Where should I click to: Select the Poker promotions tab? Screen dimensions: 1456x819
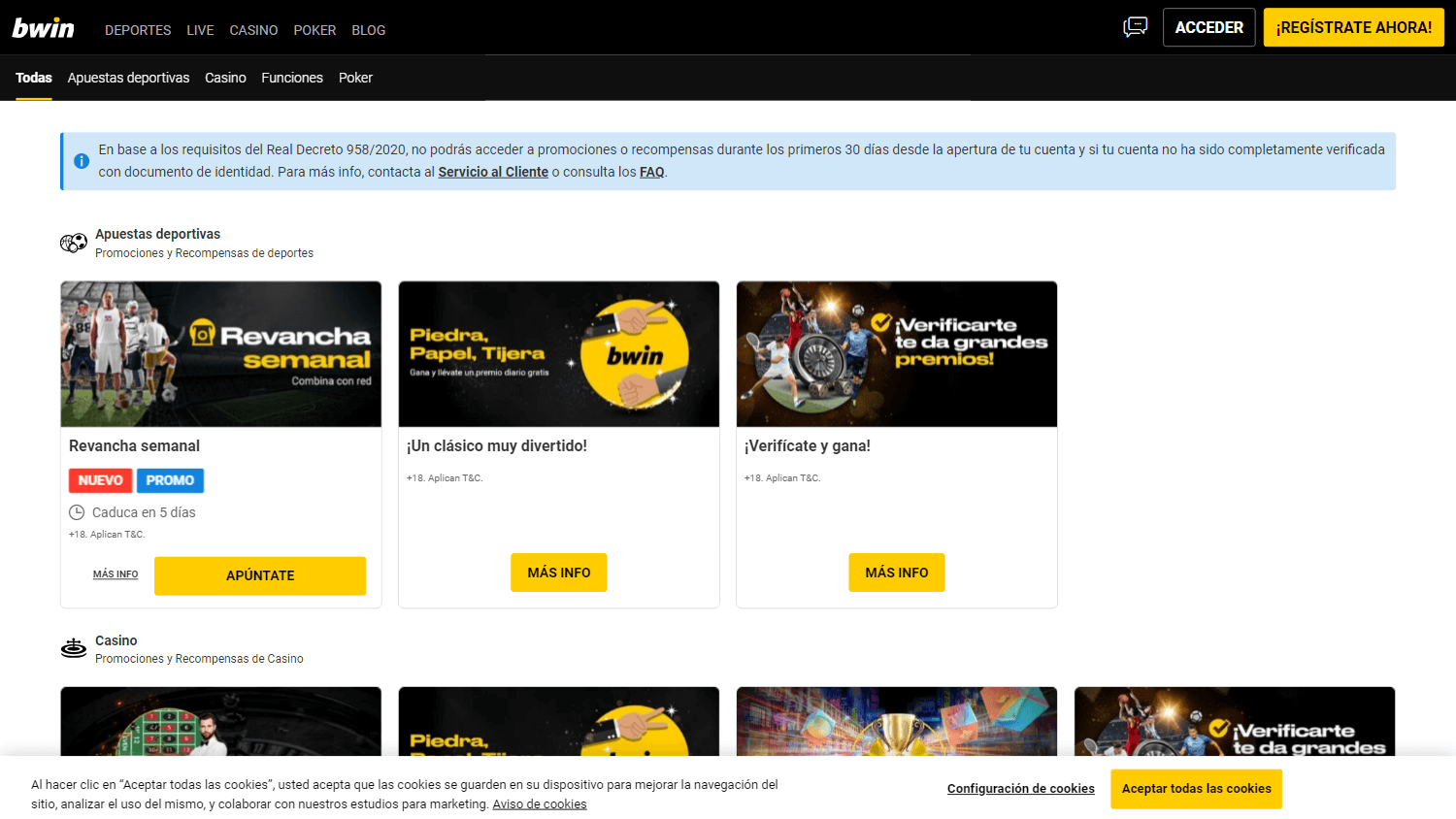pyautogui.click(x=355, y=78)
